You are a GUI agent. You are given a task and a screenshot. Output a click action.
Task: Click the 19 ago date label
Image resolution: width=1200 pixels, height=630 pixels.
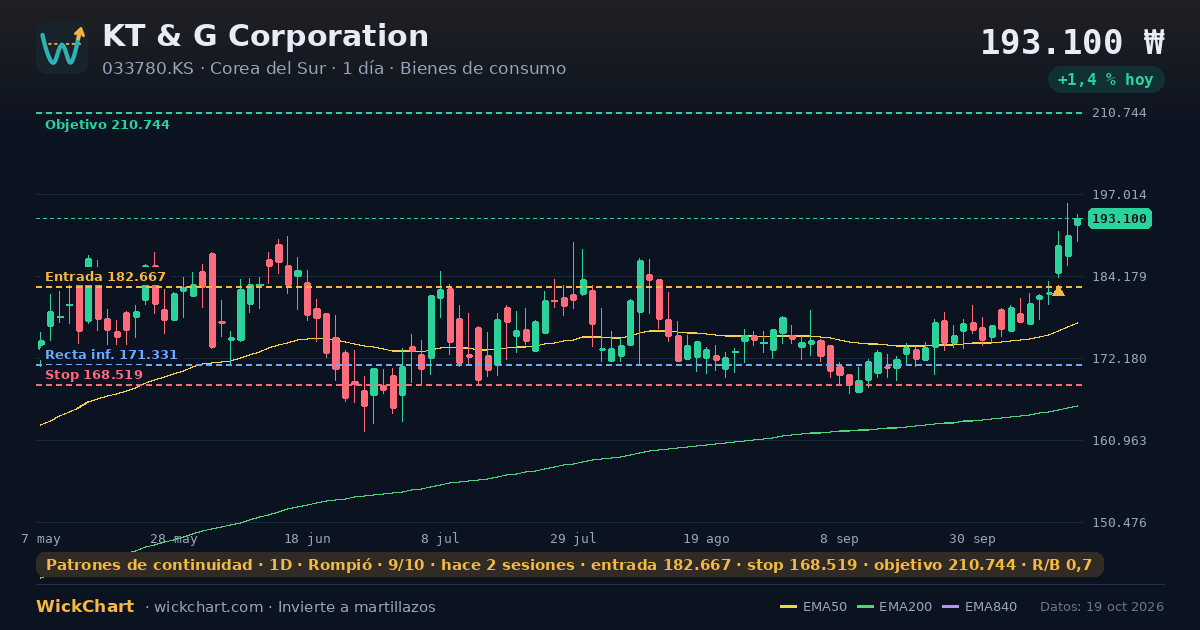point(706,539)
